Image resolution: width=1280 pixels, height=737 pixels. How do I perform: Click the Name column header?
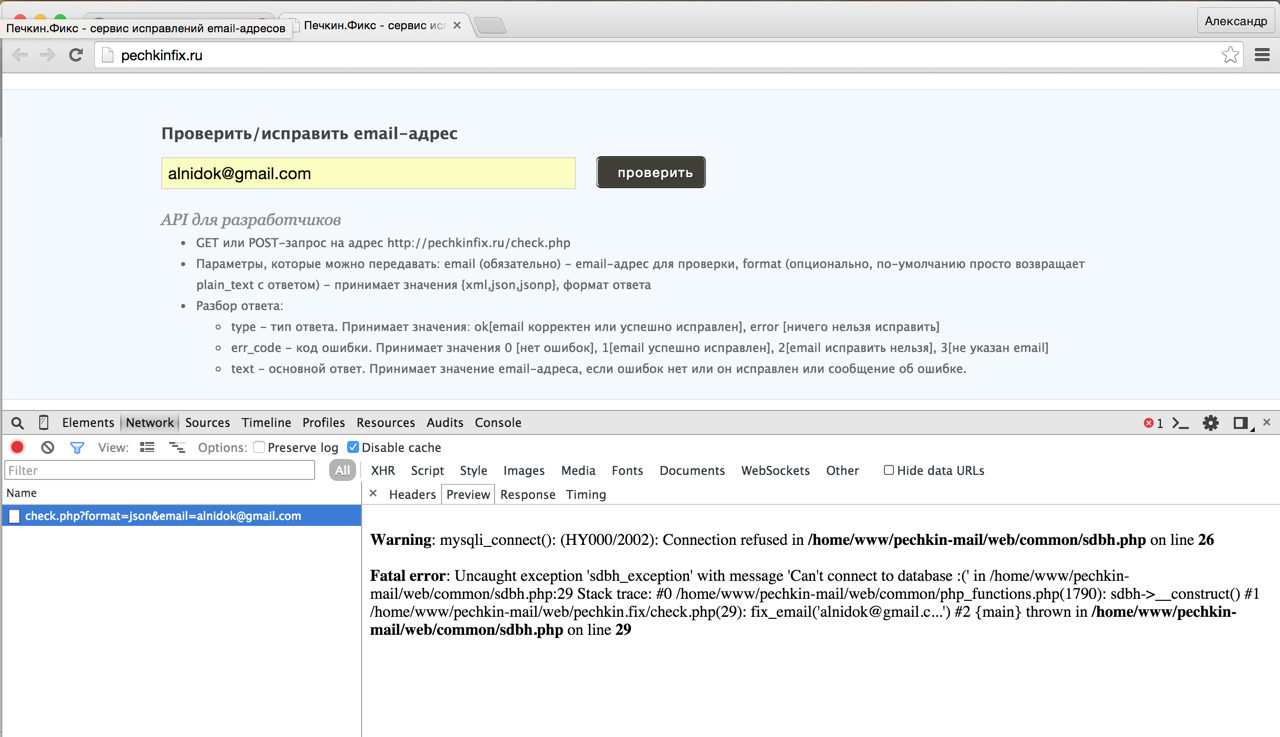pyautogui.click(x=181, y=493)
